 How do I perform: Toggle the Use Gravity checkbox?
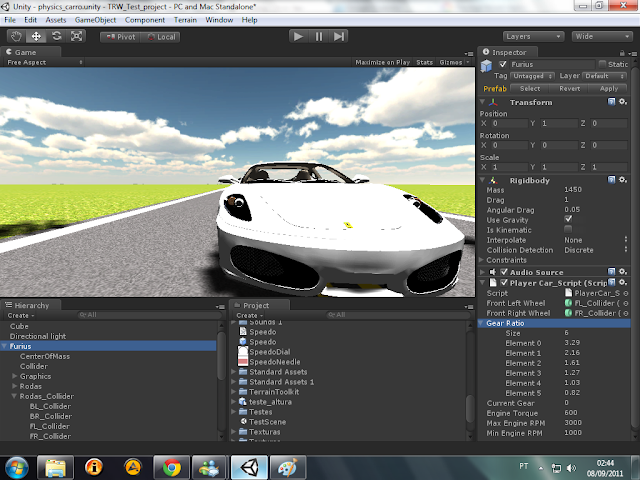(568, 219)
